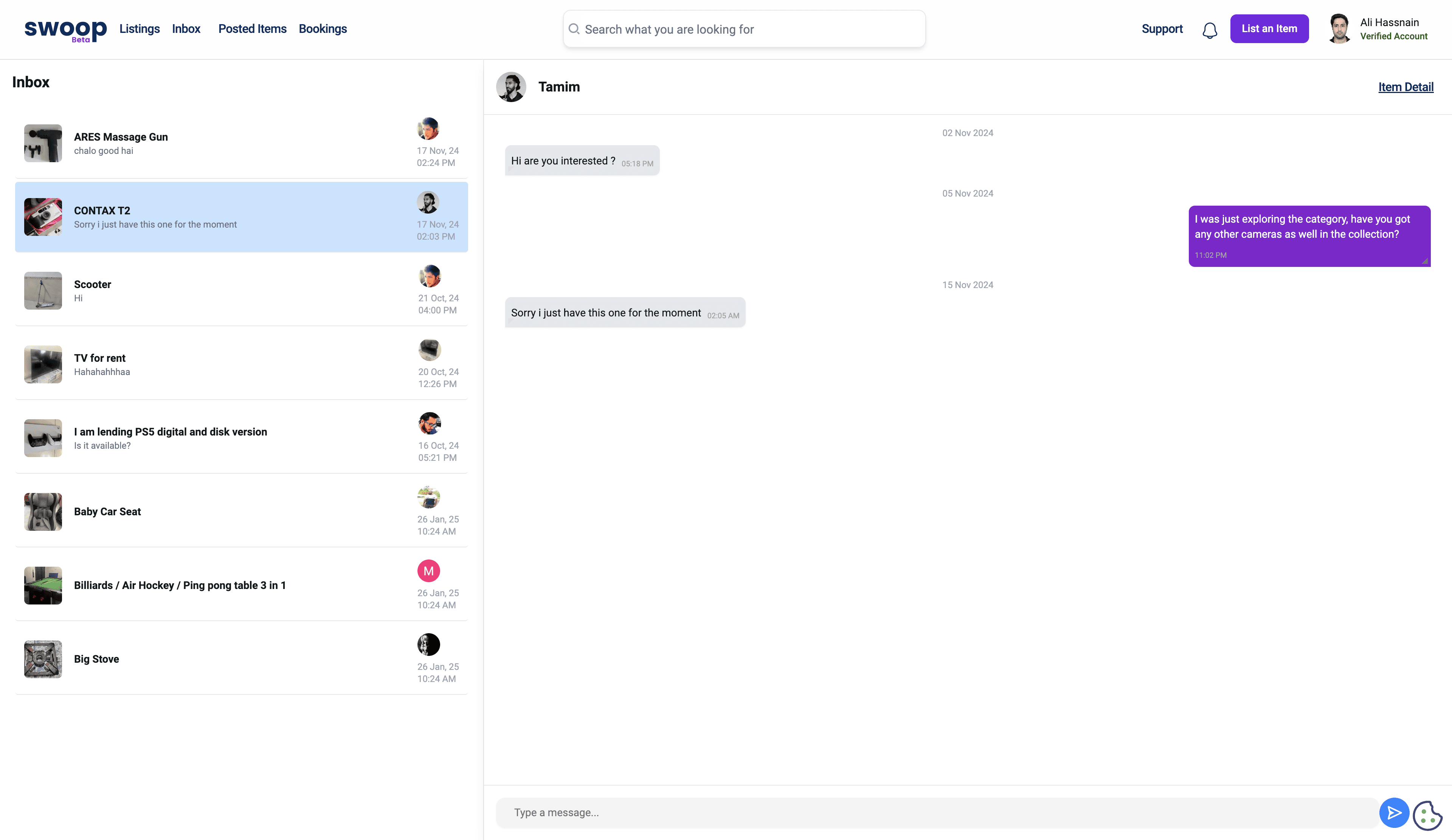The width and height of the screenshot is (1452, 840).
Task: Go to the Listings menu
Action: point(140,29)
